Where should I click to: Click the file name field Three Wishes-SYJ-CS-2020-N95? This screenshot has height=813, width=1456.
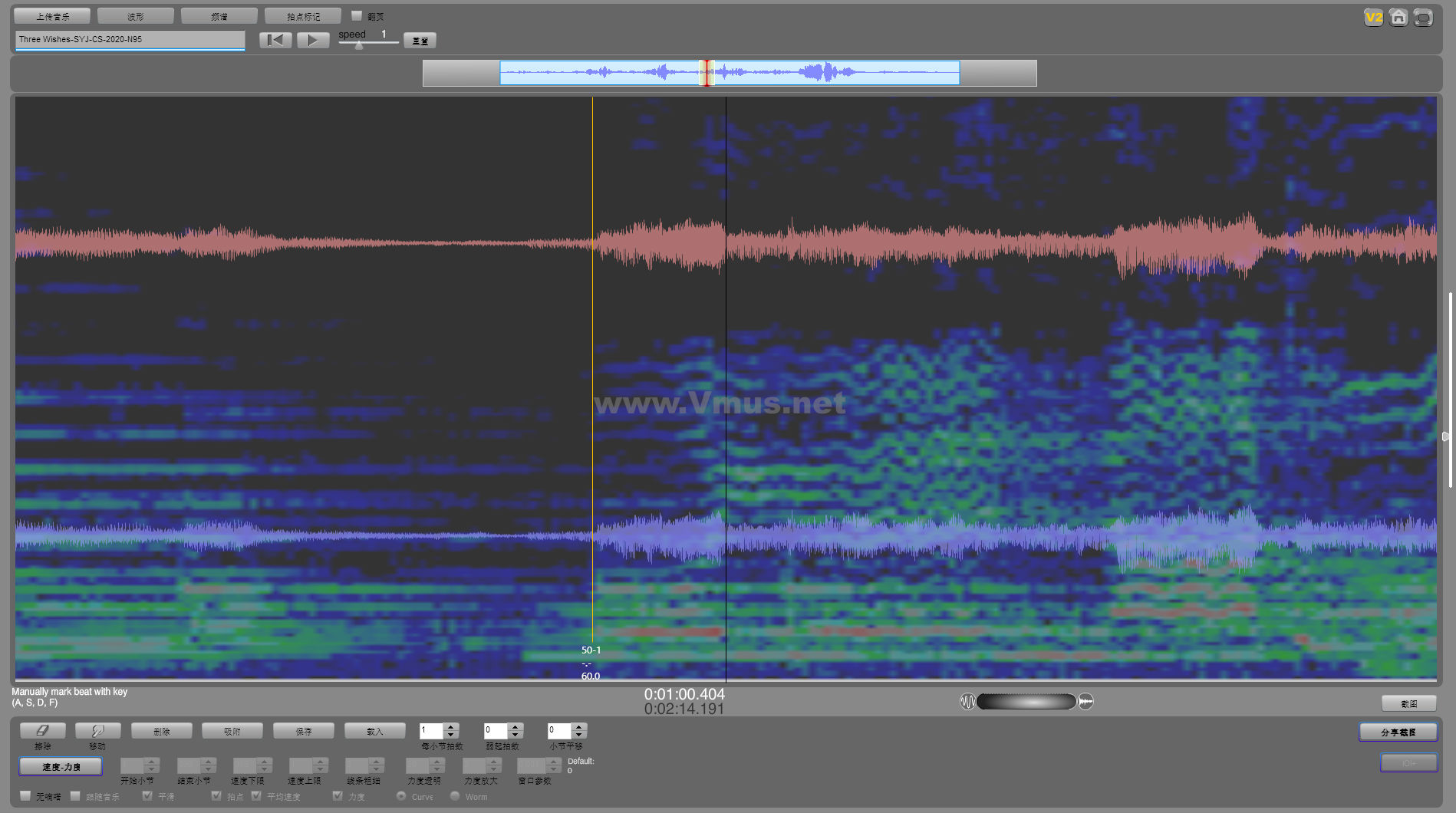tap(130, 39)
